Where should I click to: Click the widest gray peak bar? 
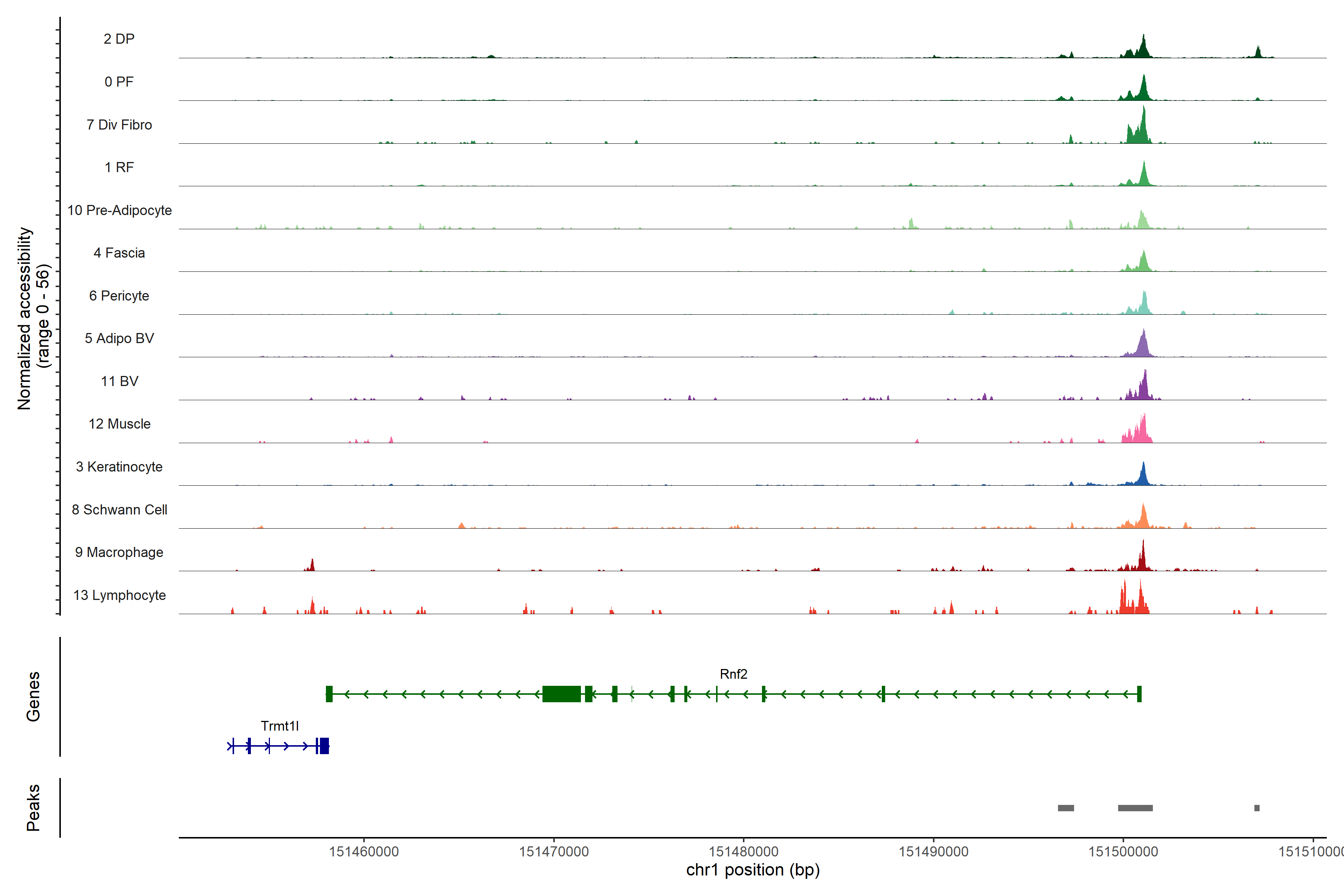[1135, 808]
